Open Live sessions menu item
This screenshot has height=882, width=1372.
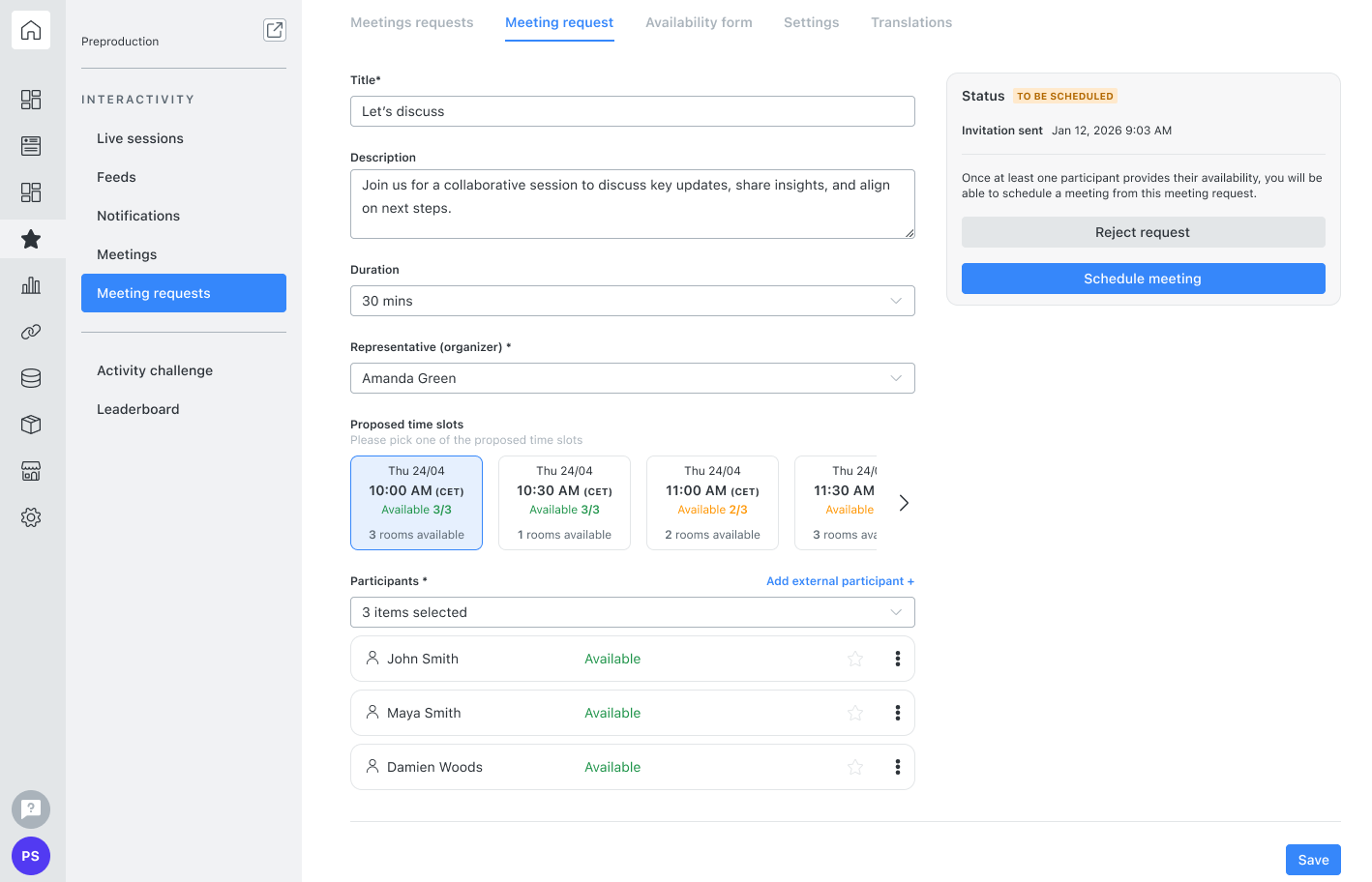click(184, 138)
